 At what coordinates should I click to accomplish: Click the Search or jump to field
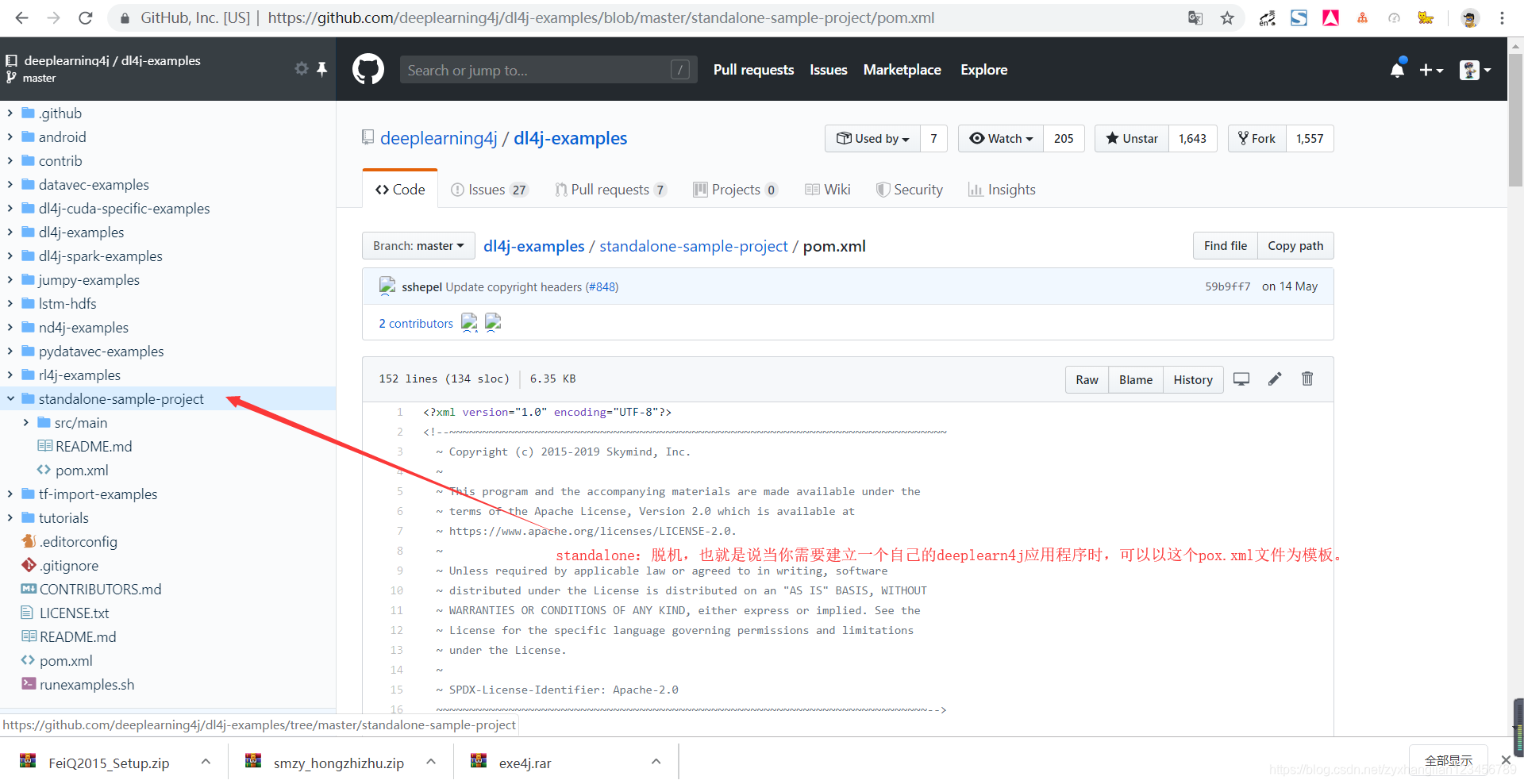[x=548, y=70]
